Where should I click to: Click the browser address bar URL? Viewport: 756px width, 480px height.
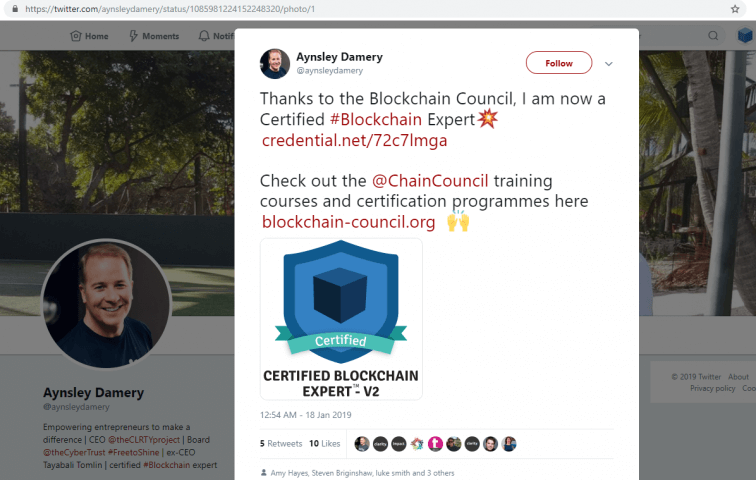pos(170,9)
